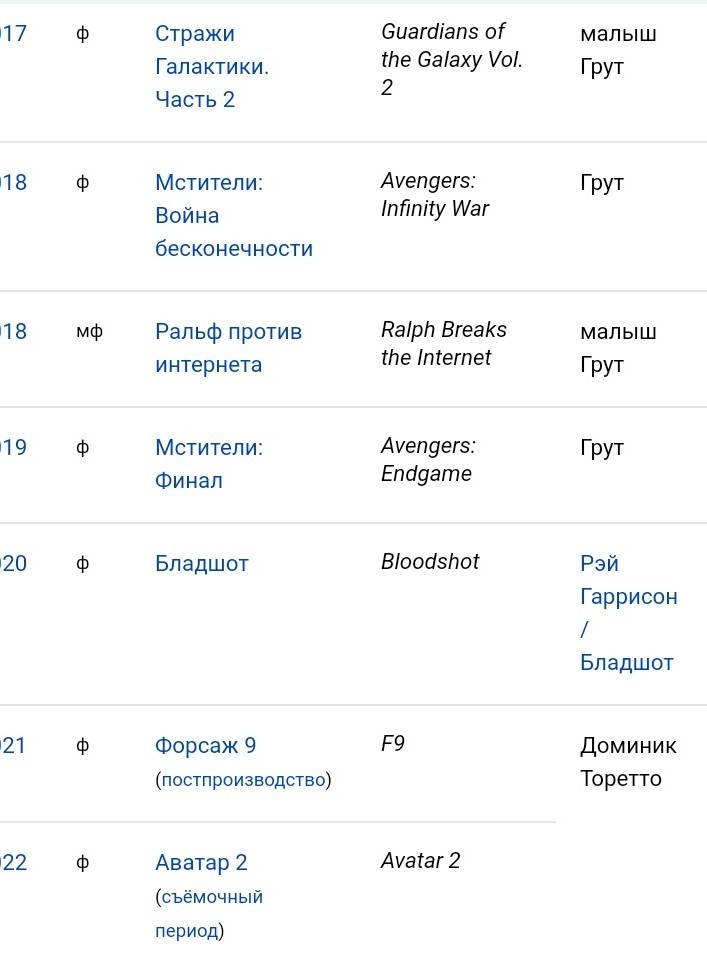Click the Avengers: Infinity War original title

pos(435,194)
